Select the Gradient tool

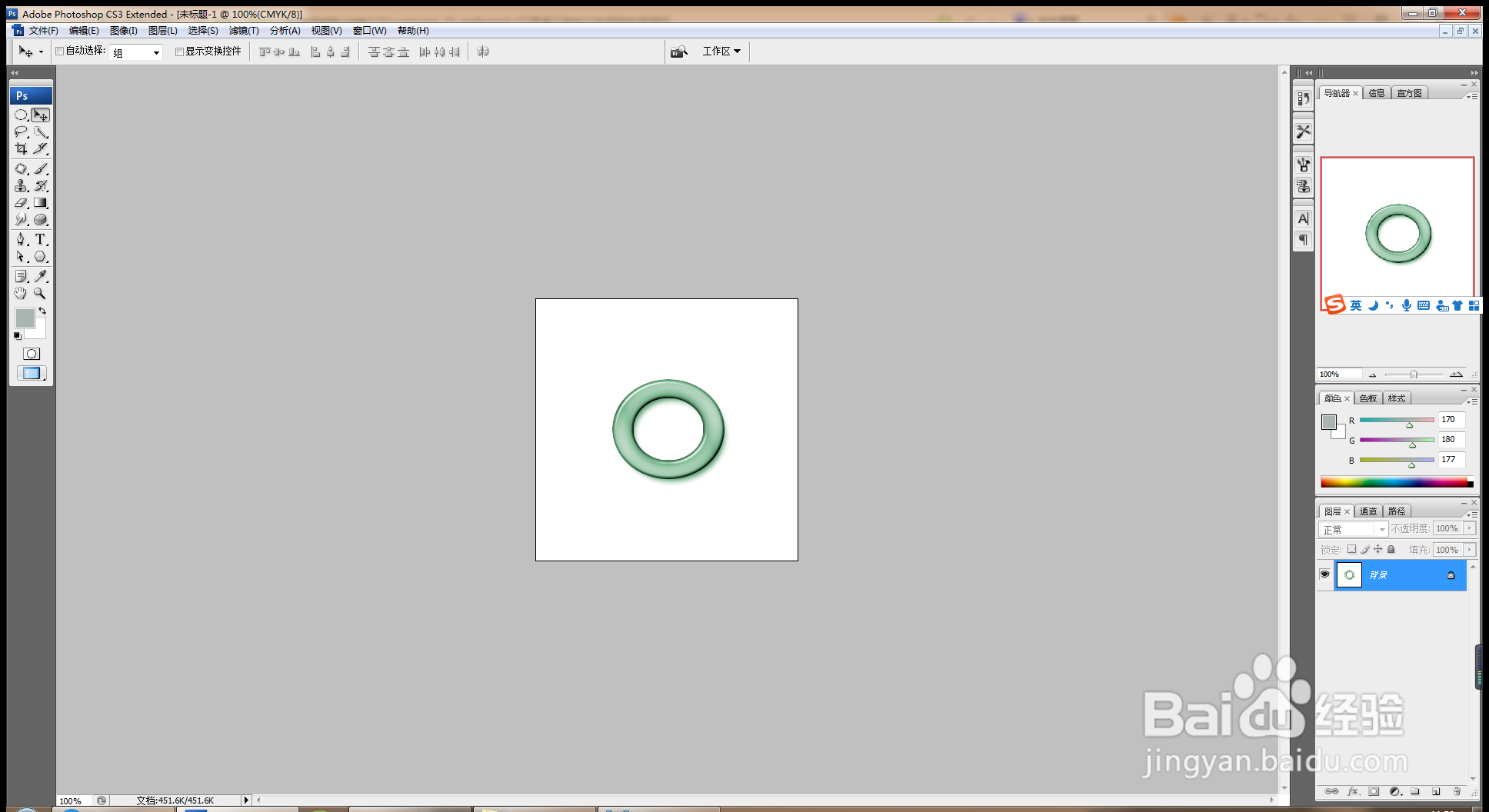pyautogui.click(x=41, y=203)
